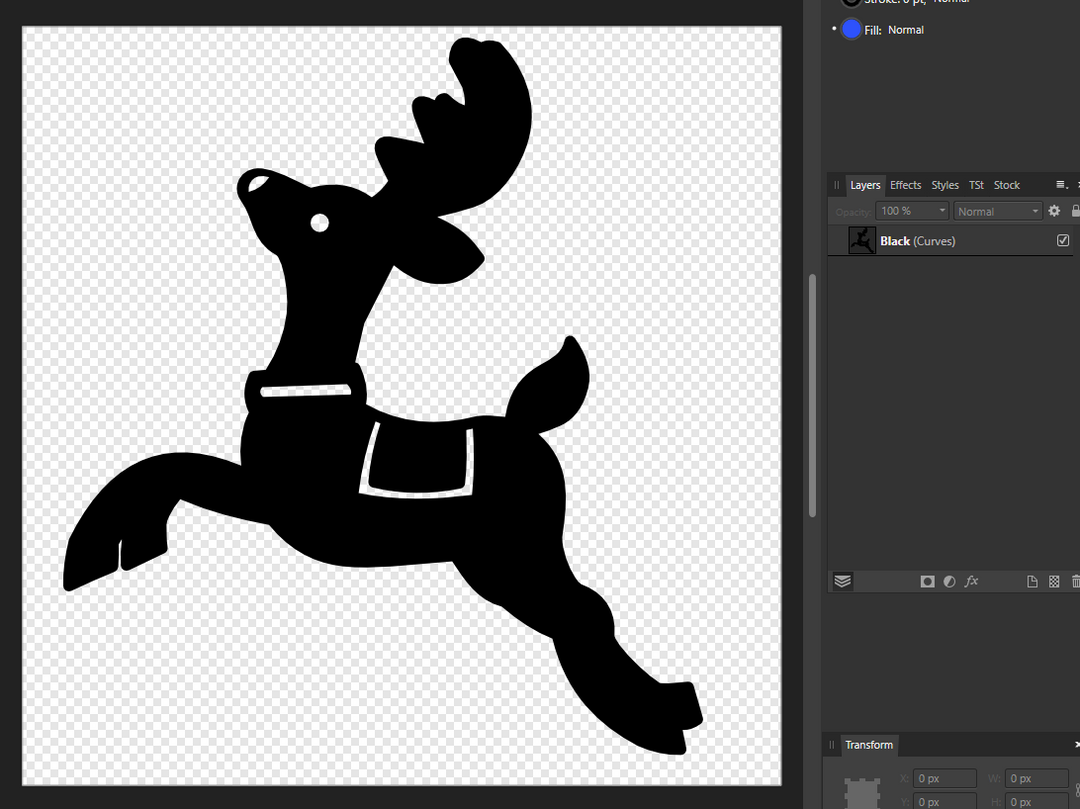Toggle visibility of the Black (Curves) layer

[x=1063, y=240]
